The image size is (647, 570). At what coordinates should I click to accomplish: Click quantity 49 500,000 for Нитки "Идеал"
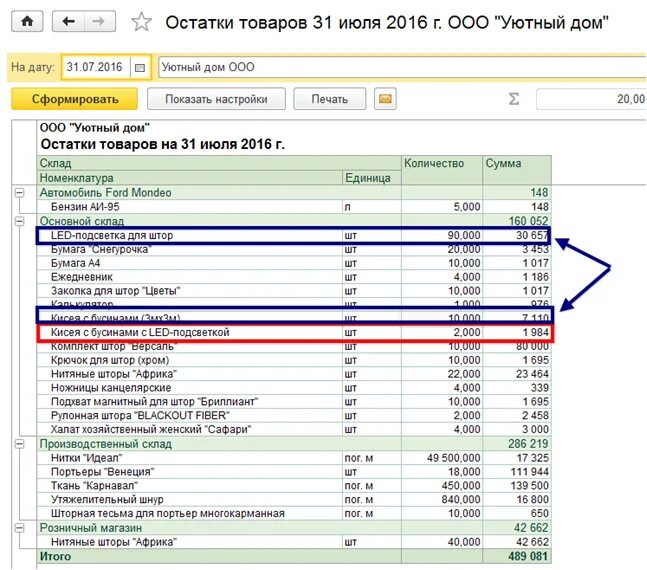(x=453, y=458)
